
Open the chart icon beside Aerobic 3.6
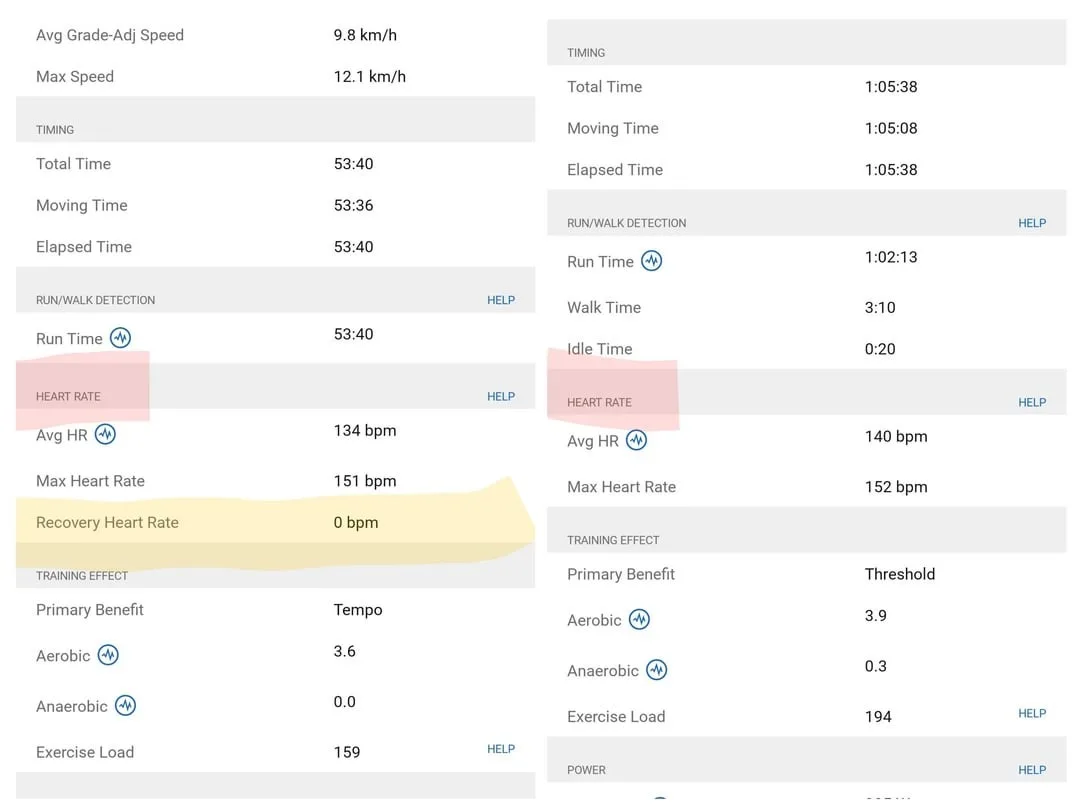click(x=108, y=655)
